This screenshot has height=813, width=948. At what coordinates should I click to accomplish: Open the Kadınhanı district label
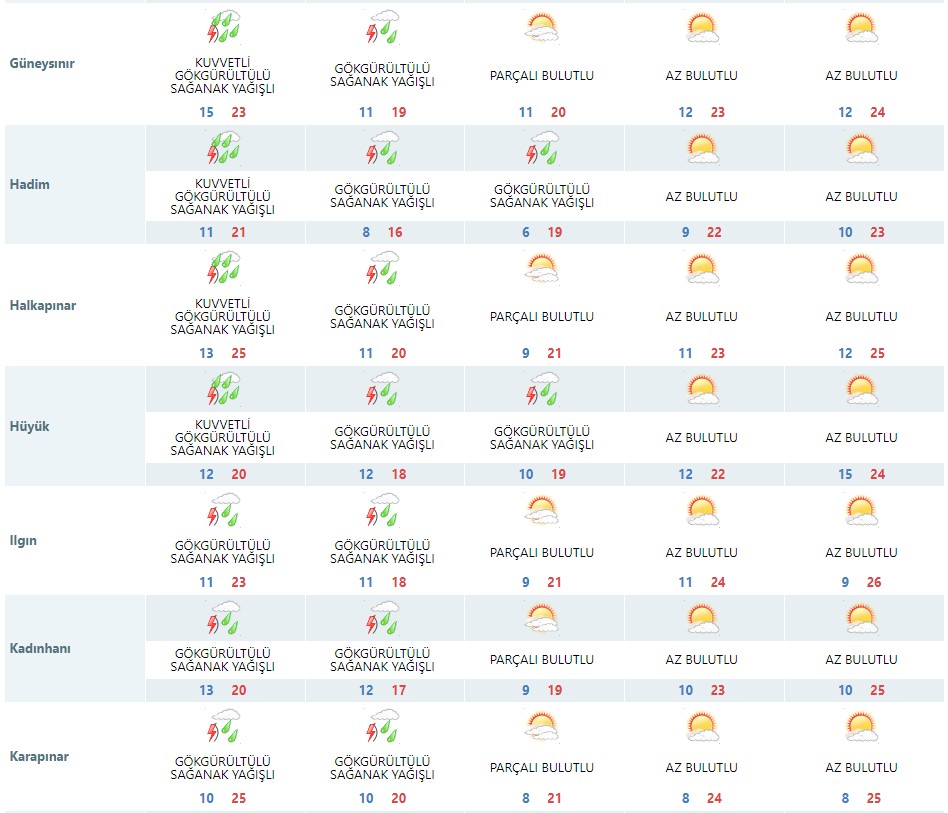[41, 649]
